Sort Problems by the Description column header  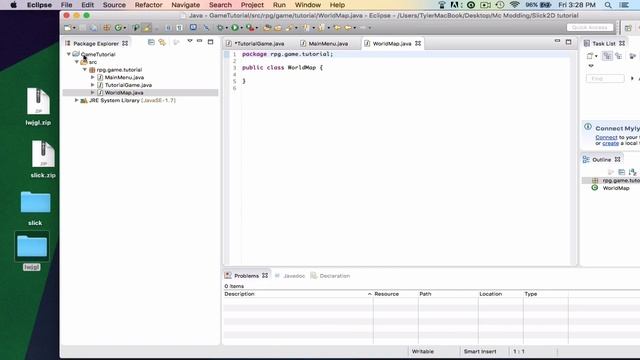298,294
